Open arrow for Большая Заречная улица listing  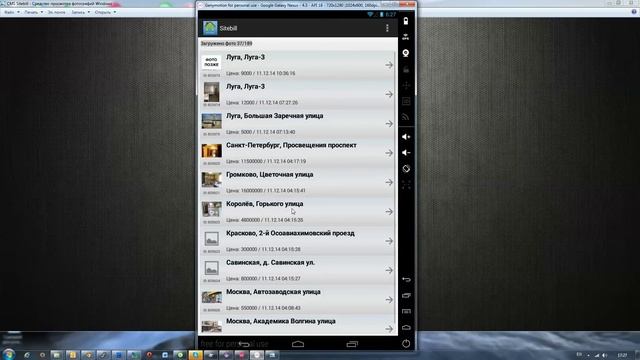(389, 124)
